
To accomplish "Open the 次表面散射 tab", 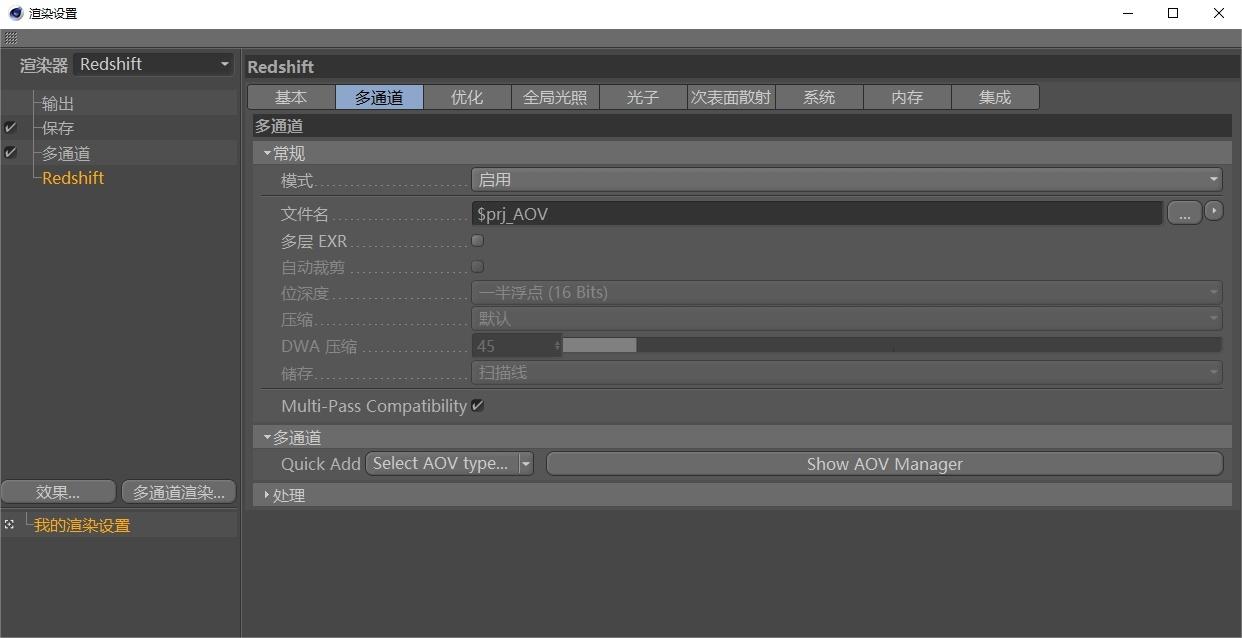I will click(731, 97).
